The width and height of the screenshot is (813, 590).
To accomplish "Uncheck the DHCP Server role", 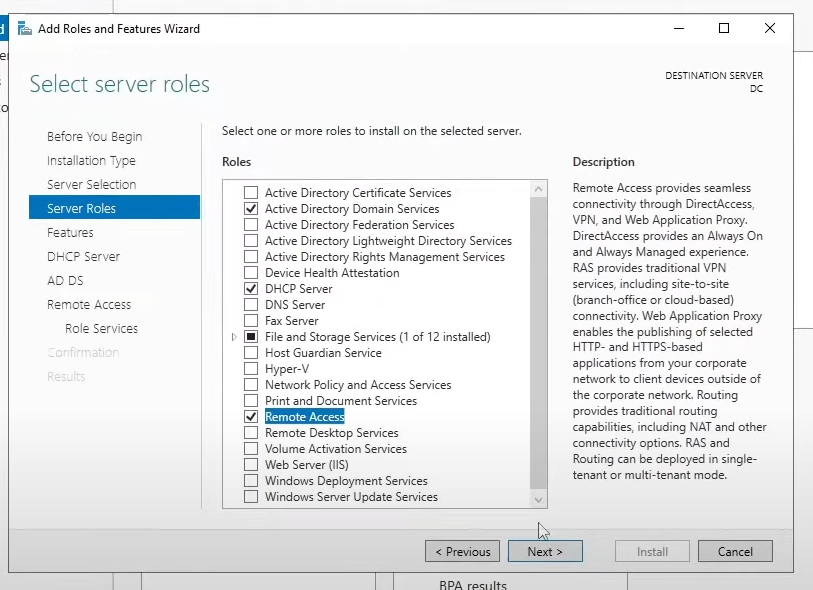I will click(x=251, y=289).
